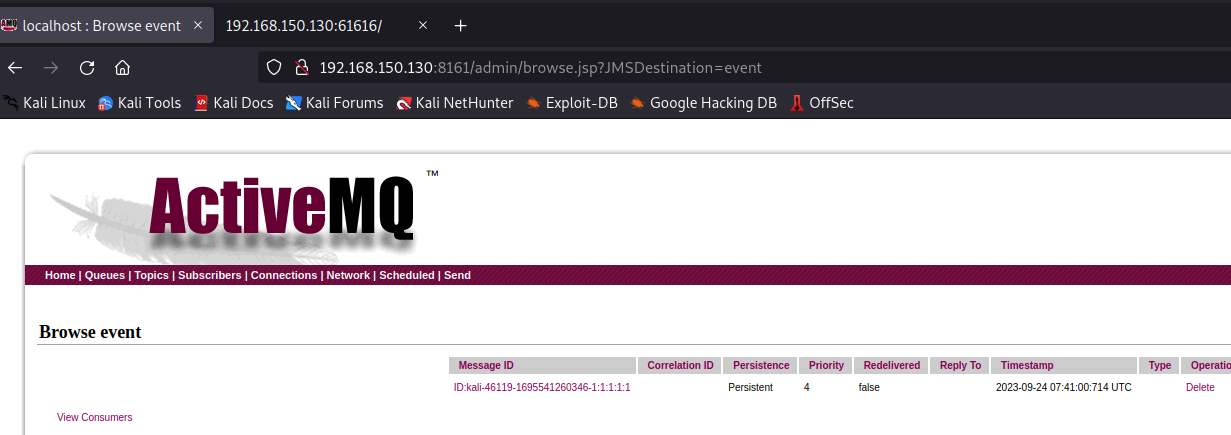Delete the kali-46119 message
The image size is (1231, 435).
coord(1200,387)
